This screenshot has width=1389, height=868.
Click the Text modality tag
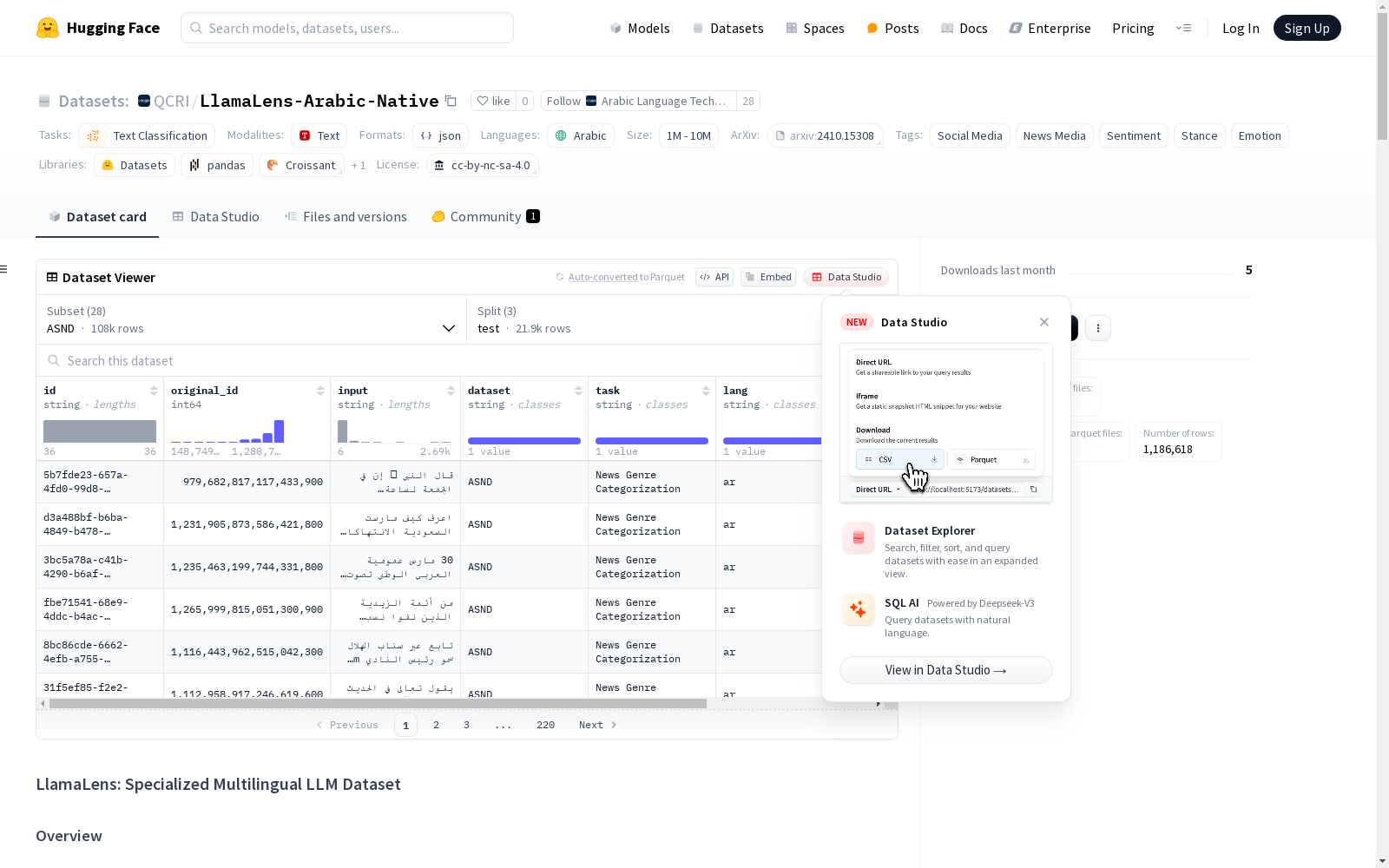(x=319, y=135)
